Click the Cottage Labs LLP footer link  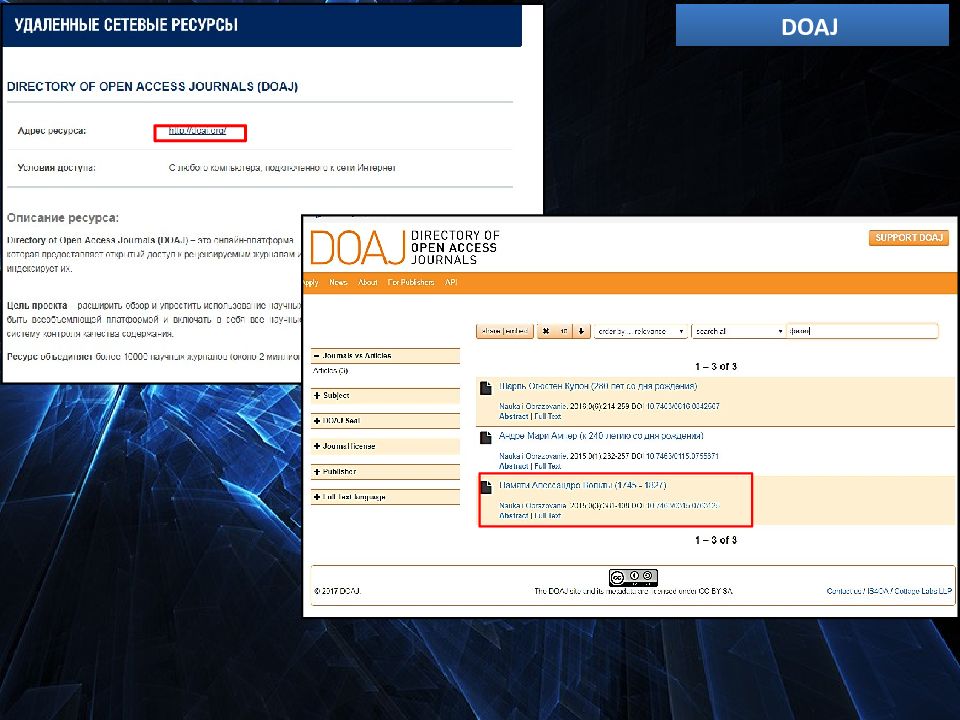click(923, 591)
